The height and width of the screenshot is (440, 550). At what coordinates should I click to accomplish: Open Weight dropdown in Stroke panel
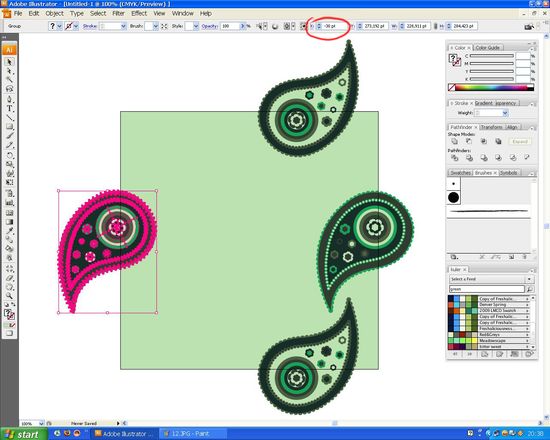[x=505, y=113]
